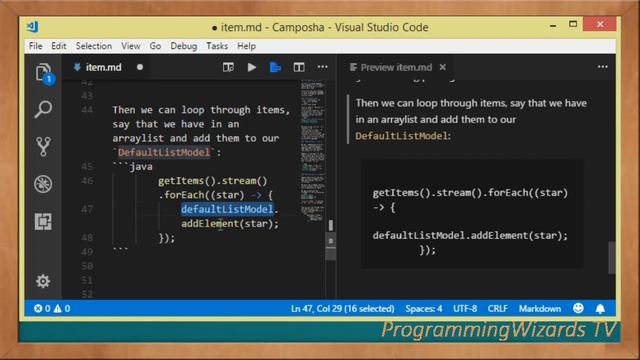Click `DefaultListModel` inline code in editor
The height and width of the screenshot is (360, 640).
tap(164, 152)
